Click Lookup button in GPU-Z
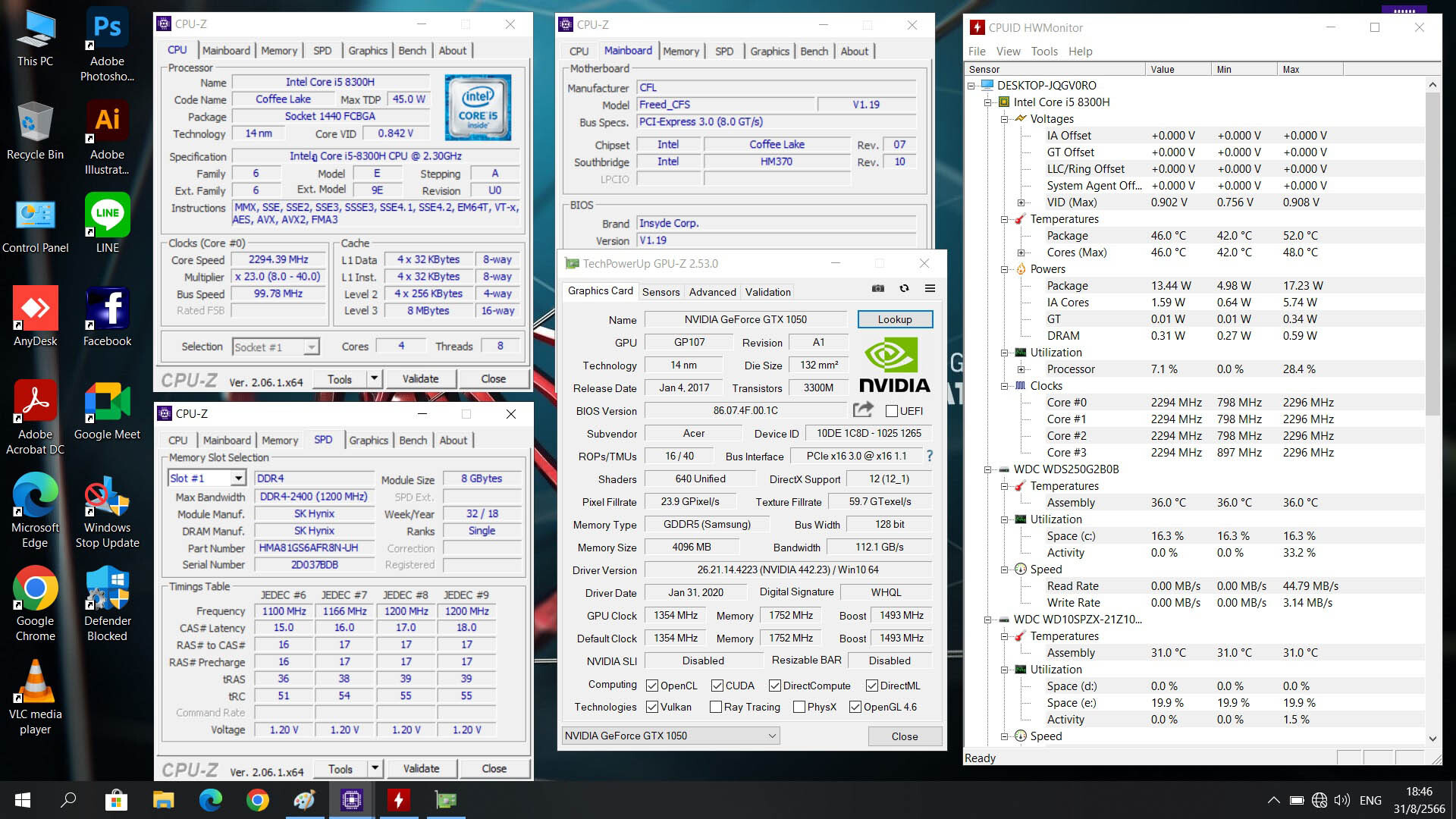This screenshot has height=819, width=1456. [895, 319]
